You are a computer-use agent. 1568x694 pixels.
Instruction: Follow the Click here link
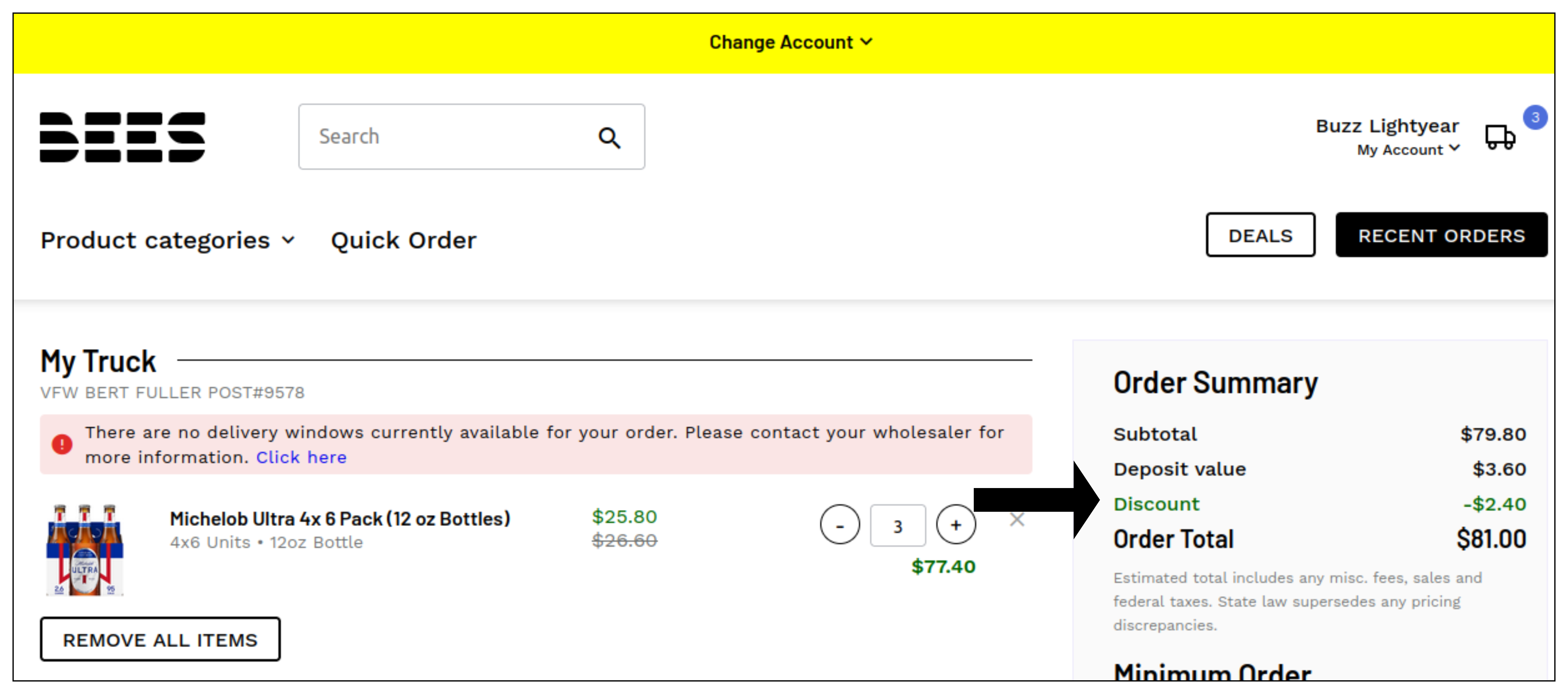coord(301,457)
